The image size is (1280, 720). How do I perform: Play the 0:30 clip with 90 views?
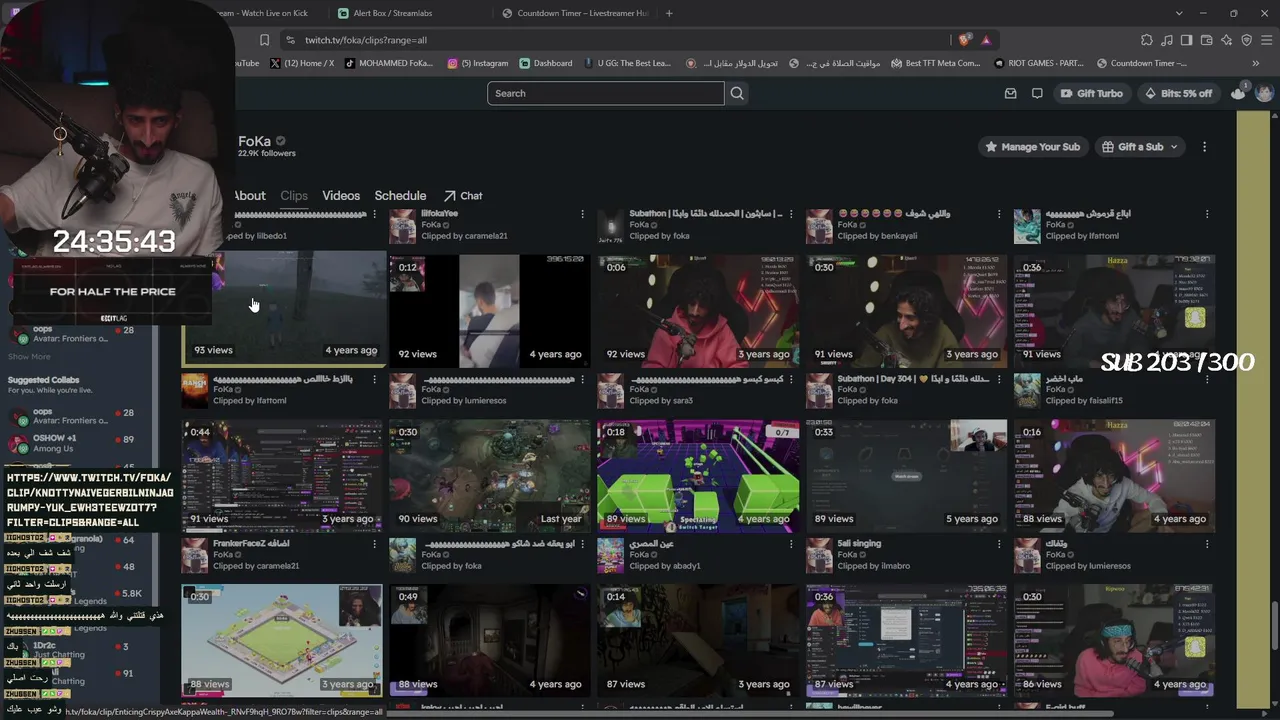[490, 476]
